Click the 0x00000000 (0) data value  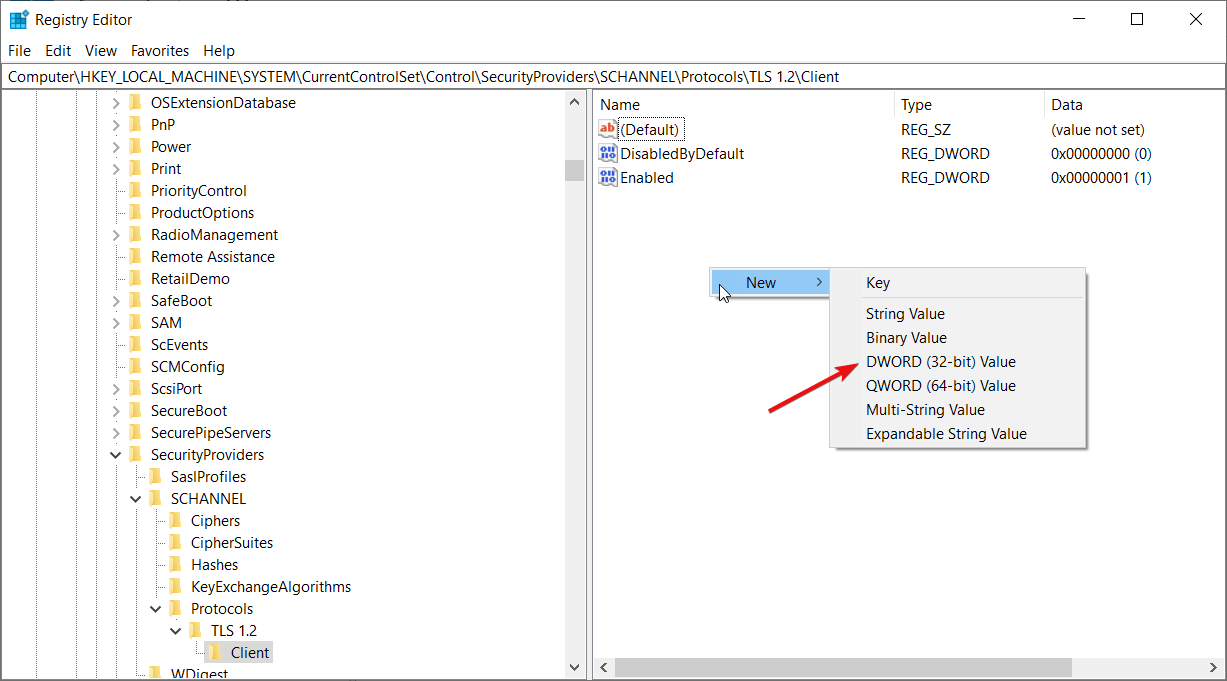click(x=1101, y=153)
